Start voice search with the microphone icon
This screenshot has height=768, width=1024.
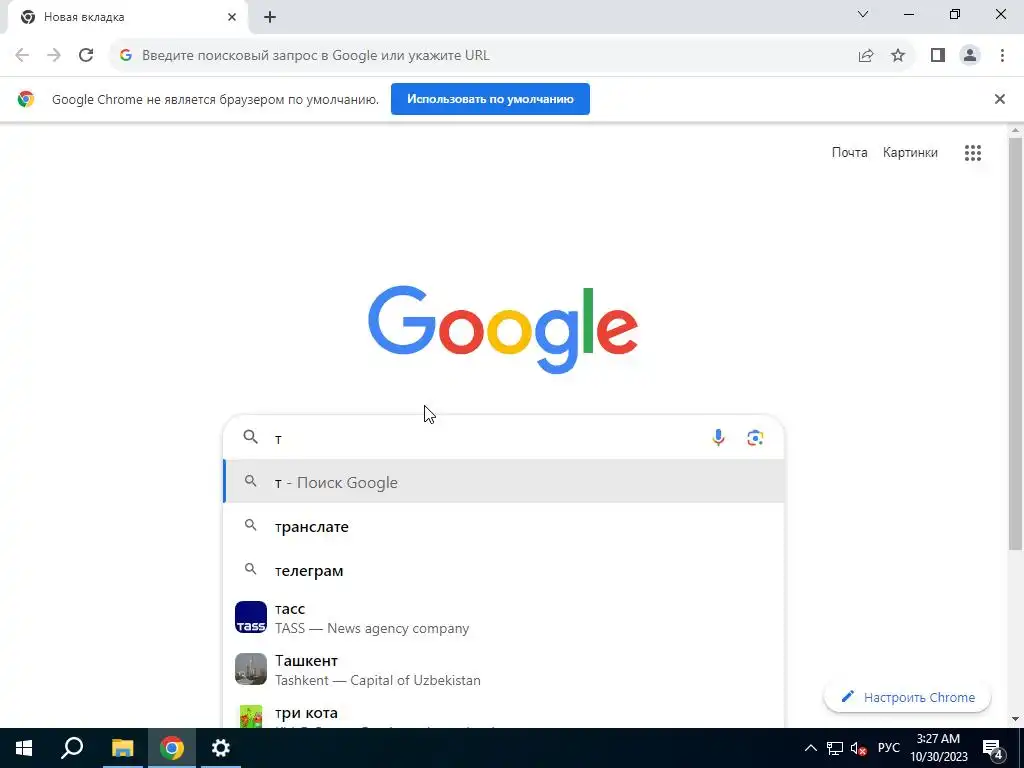click(718, 438)
